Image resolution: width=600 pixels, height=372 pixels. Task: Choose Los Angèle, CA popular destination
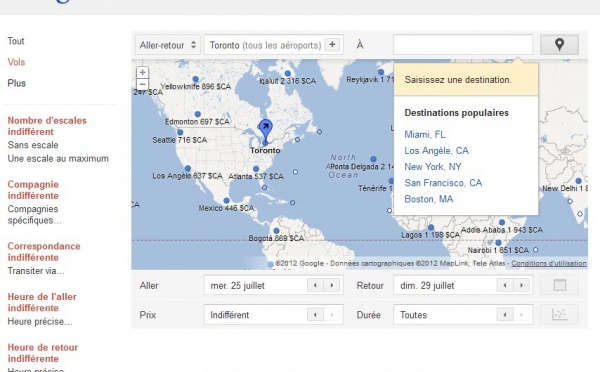(x=437, y=150)
